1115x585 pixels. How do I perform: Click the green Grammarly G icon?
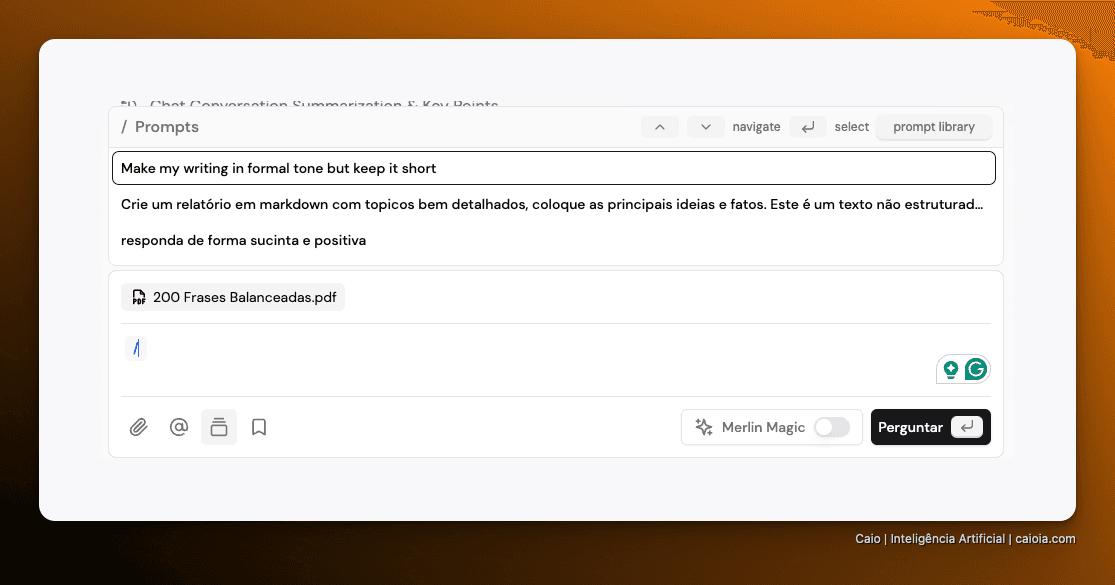click(x=976, y=369)
